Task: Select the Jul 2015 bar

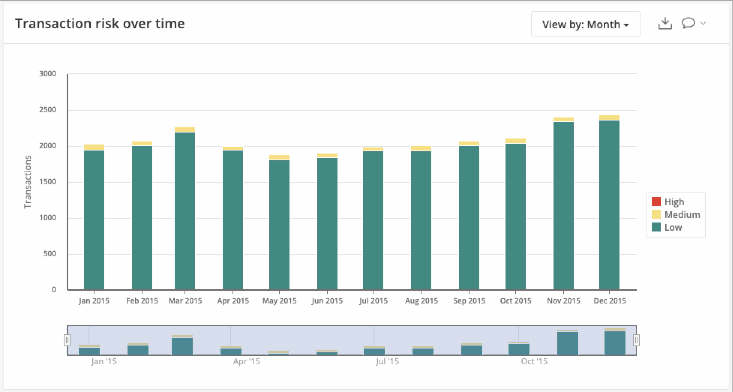Action: click(x=373, y=219)
